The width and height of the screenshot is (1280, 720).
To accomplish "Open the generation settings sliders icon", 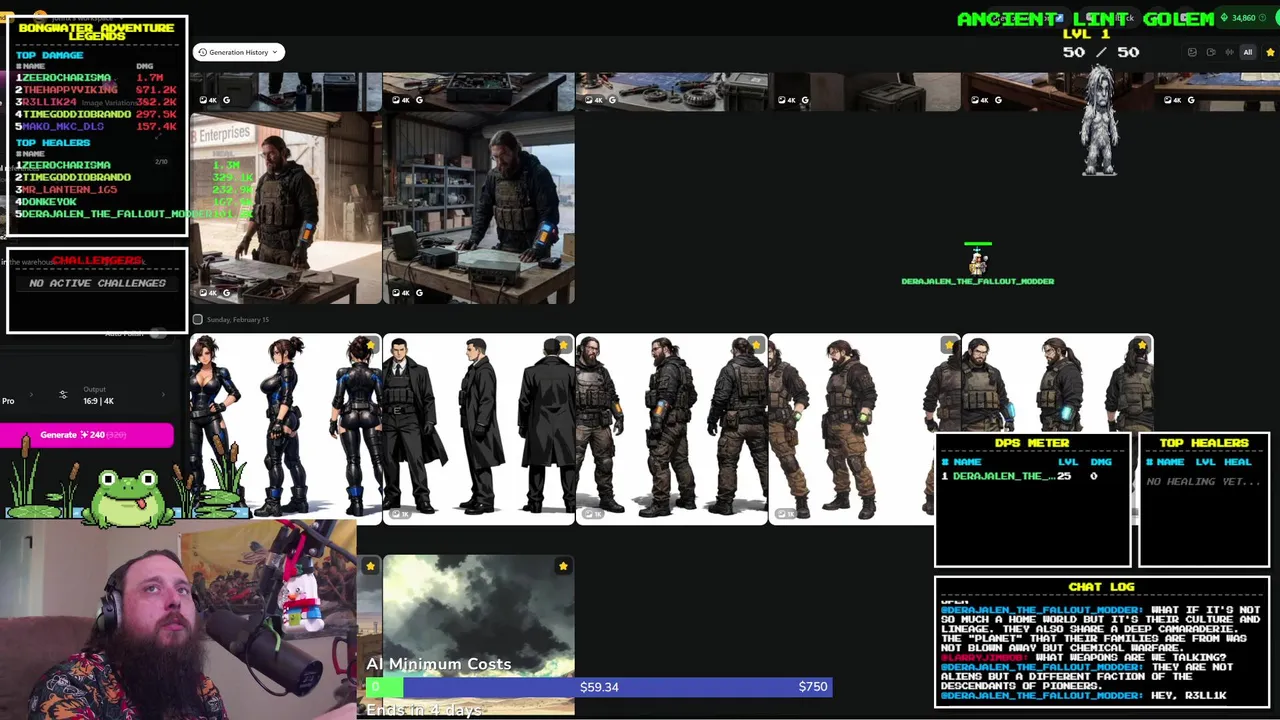I will 63,396.
